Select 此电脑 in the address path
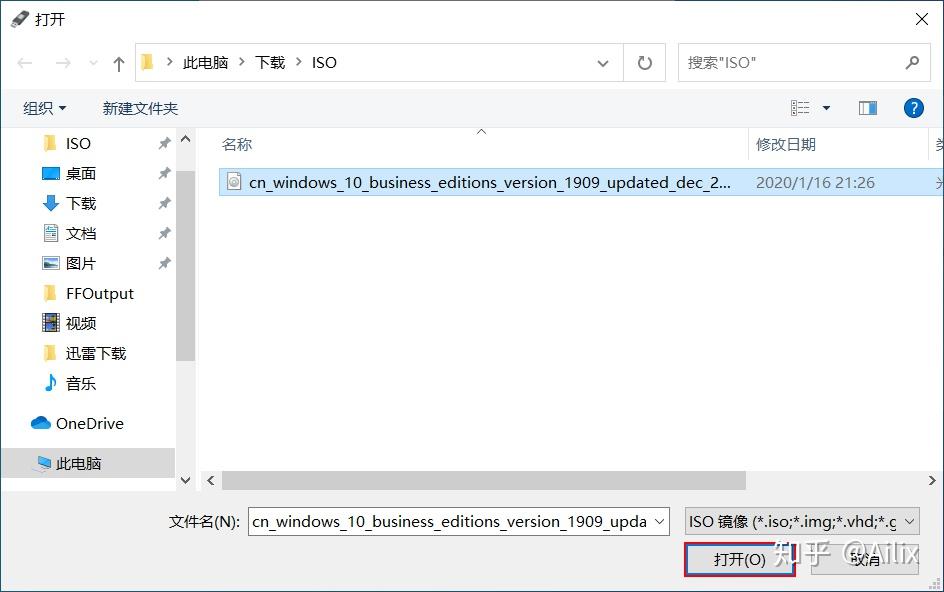Image resolution: width=944 pixels, height=592 pixels. coord(205,63)
